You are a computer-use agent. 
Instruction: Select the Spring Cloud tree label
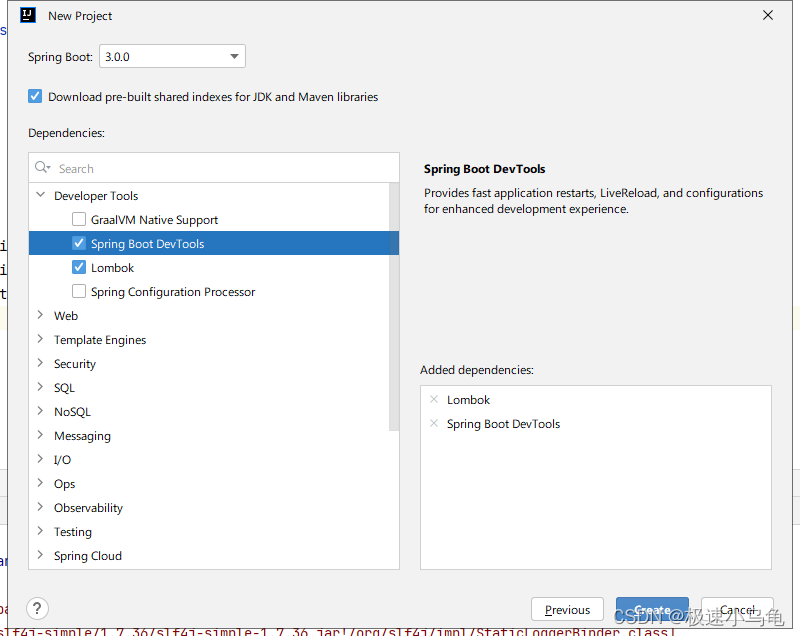click(88, 555)
